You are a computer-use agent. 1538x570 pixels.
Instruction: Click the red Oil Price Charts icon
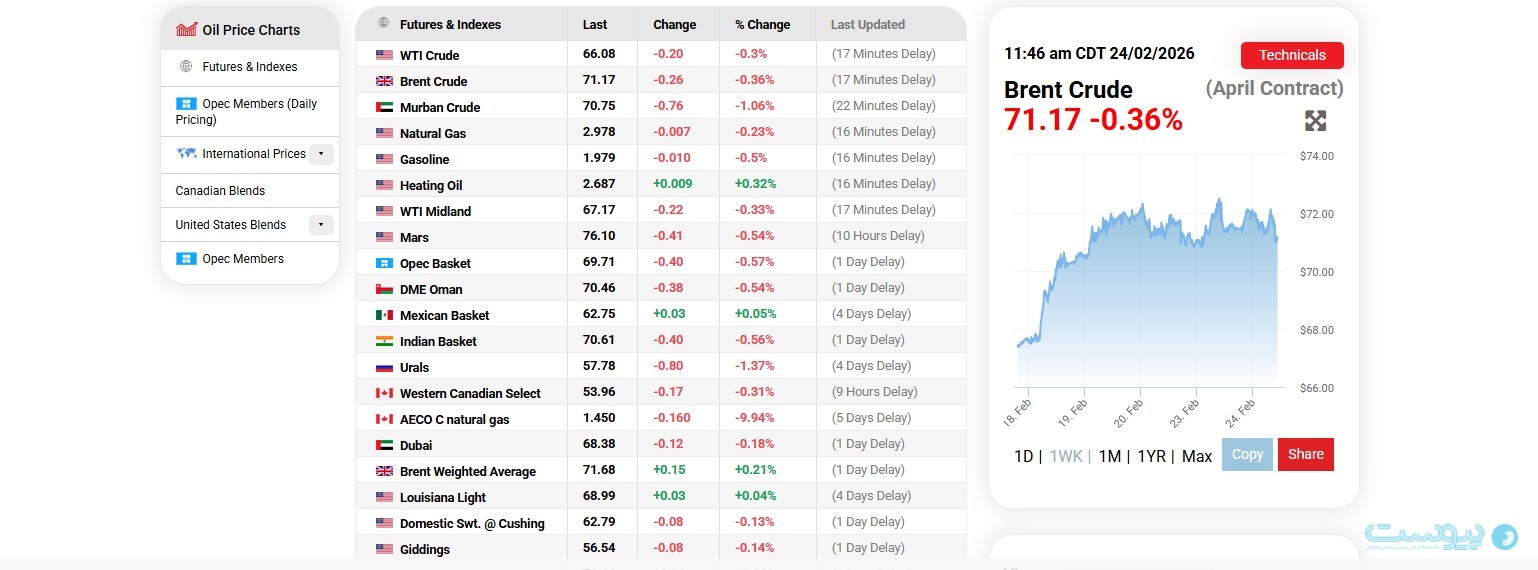point(186,30)
